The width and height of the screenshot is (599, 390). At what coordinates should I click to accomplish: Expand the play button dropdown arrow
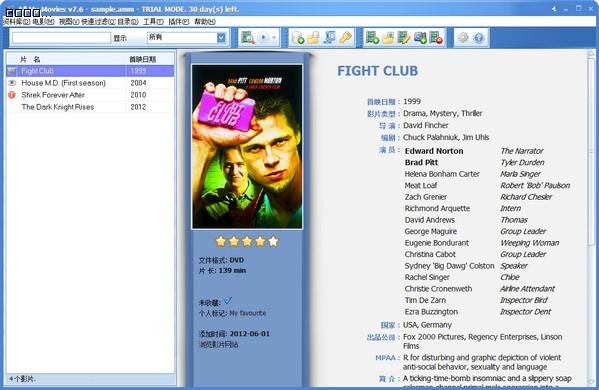pyautogui.click(x=274, y=37)
